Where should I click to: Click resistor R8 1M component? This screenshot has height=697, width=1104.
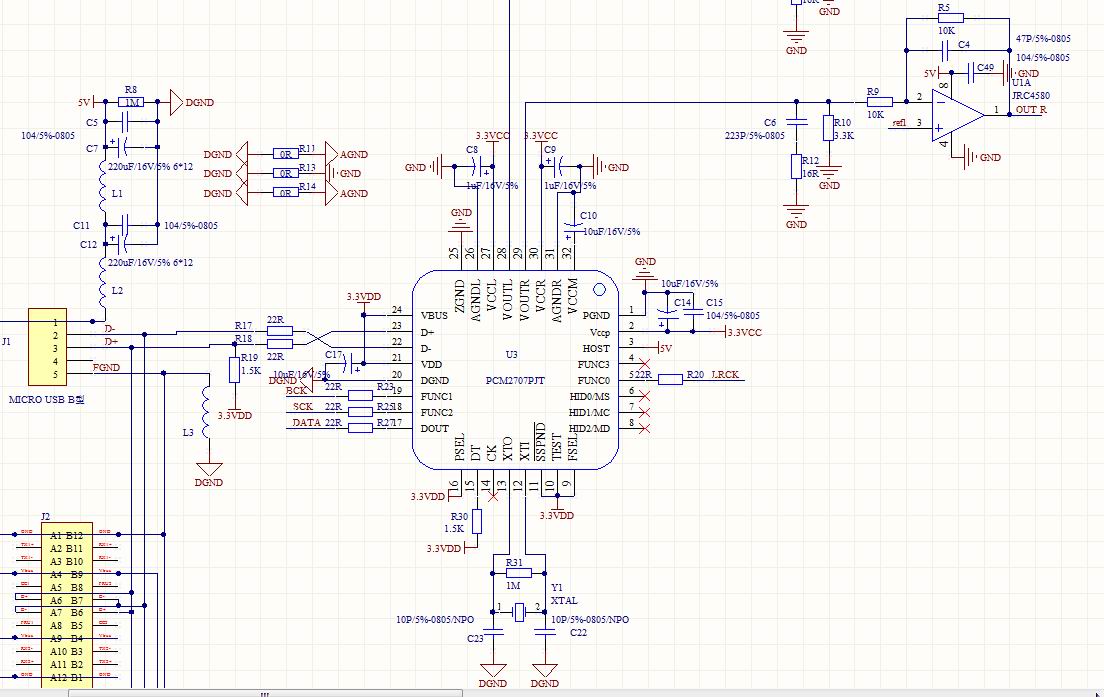pos(131,102)
